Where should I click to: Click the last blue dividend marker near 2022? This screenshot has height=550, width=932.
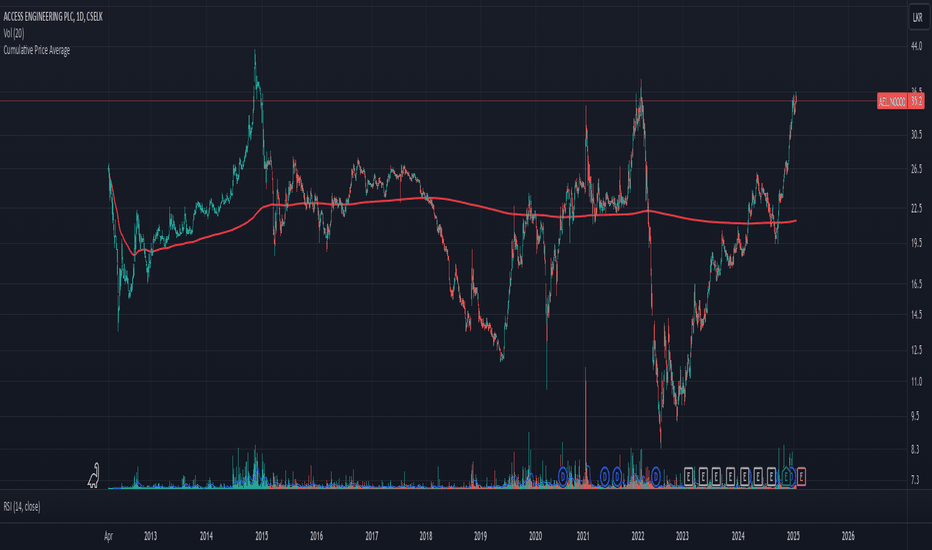[656, 476]
